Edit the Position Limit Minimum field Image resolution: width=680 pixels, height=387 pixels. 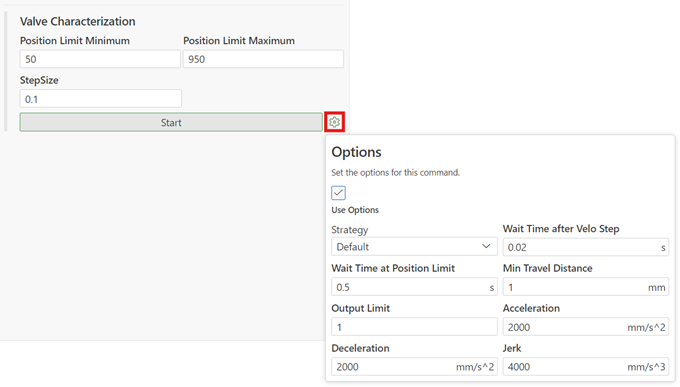pyautogui.click(x=100, y=59)
